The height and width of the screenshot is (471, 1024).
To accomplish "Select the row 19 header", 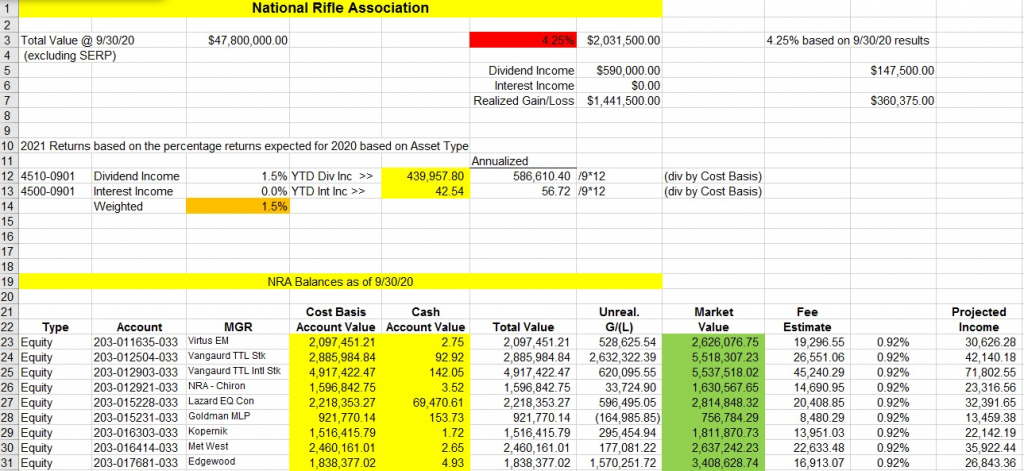I will 9,282.
